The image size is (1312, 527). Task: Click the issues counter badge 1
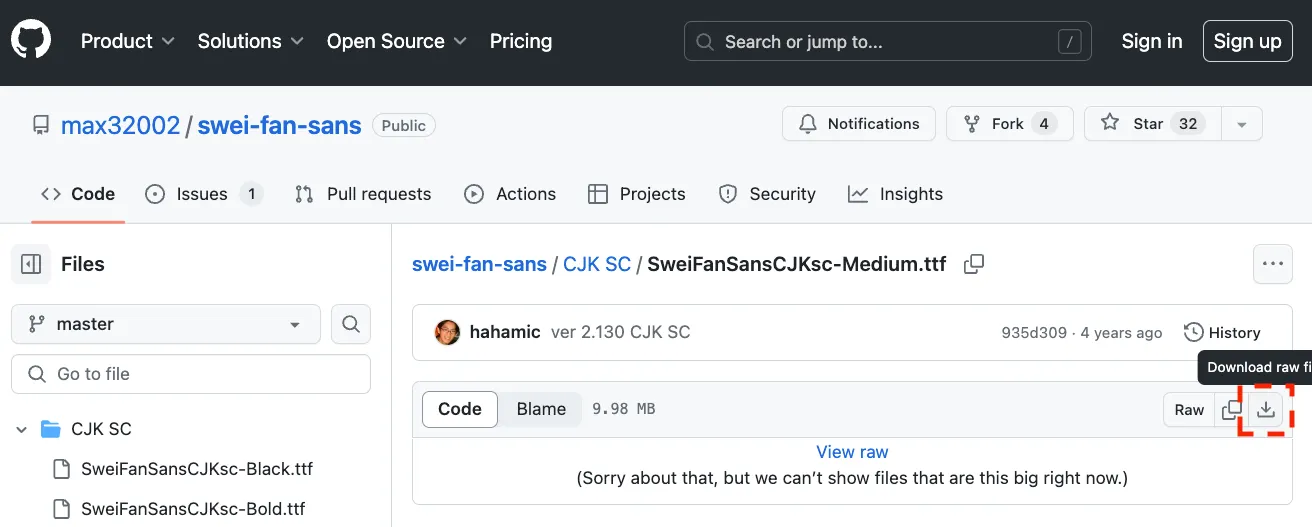[251, 194]
